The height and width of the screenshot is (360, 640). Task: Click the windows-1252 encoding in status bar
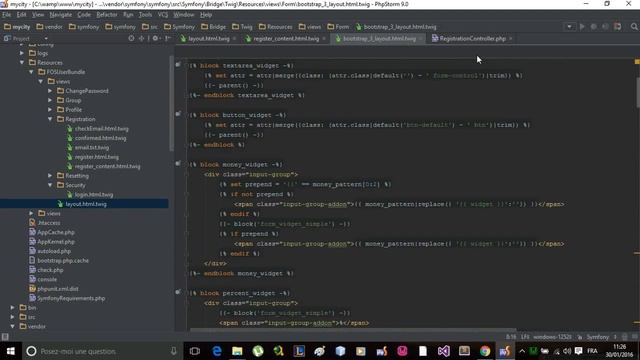click(552, 337)
